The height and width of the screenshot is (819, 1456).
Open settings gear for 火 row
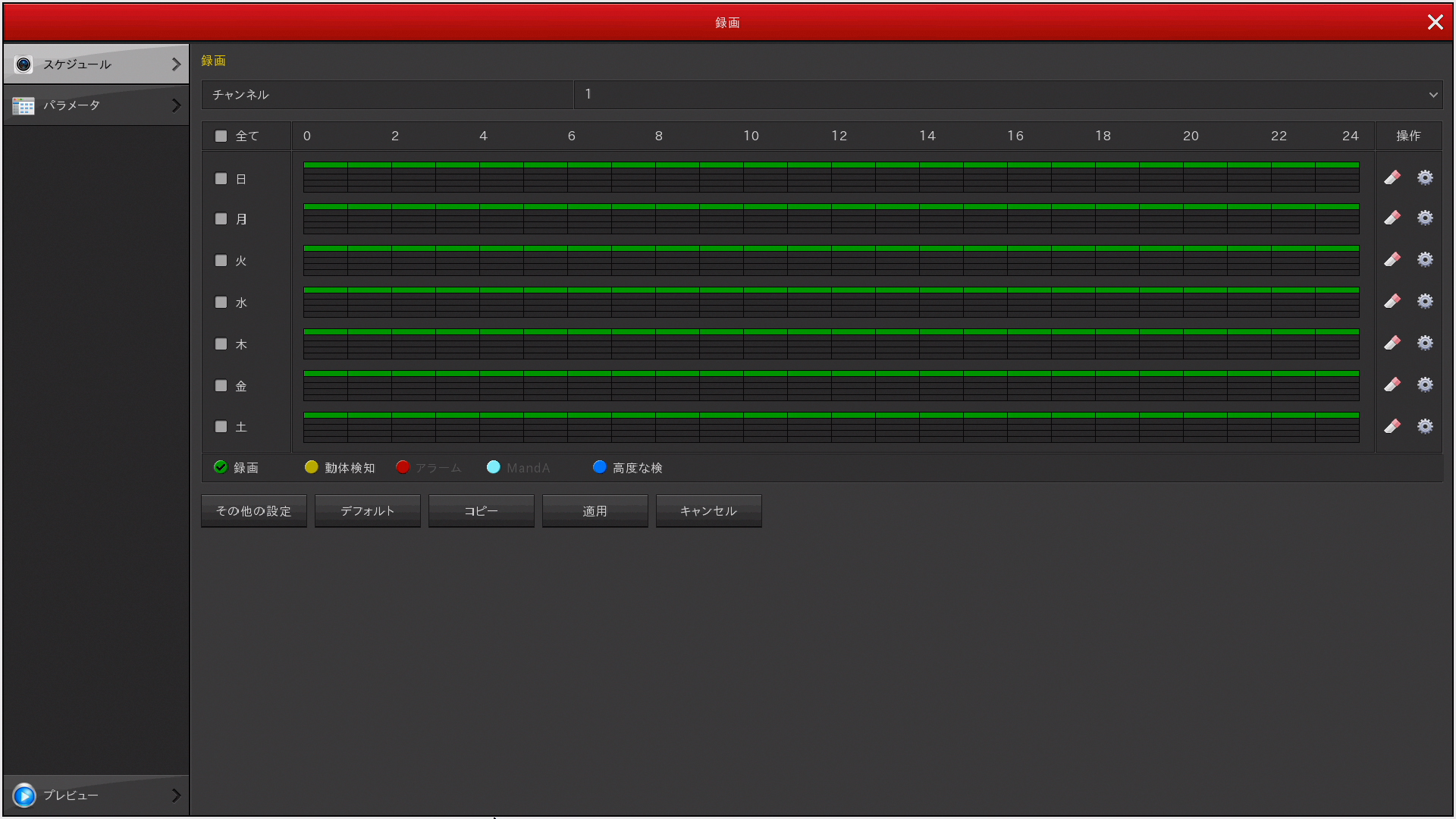(1426, 260)
